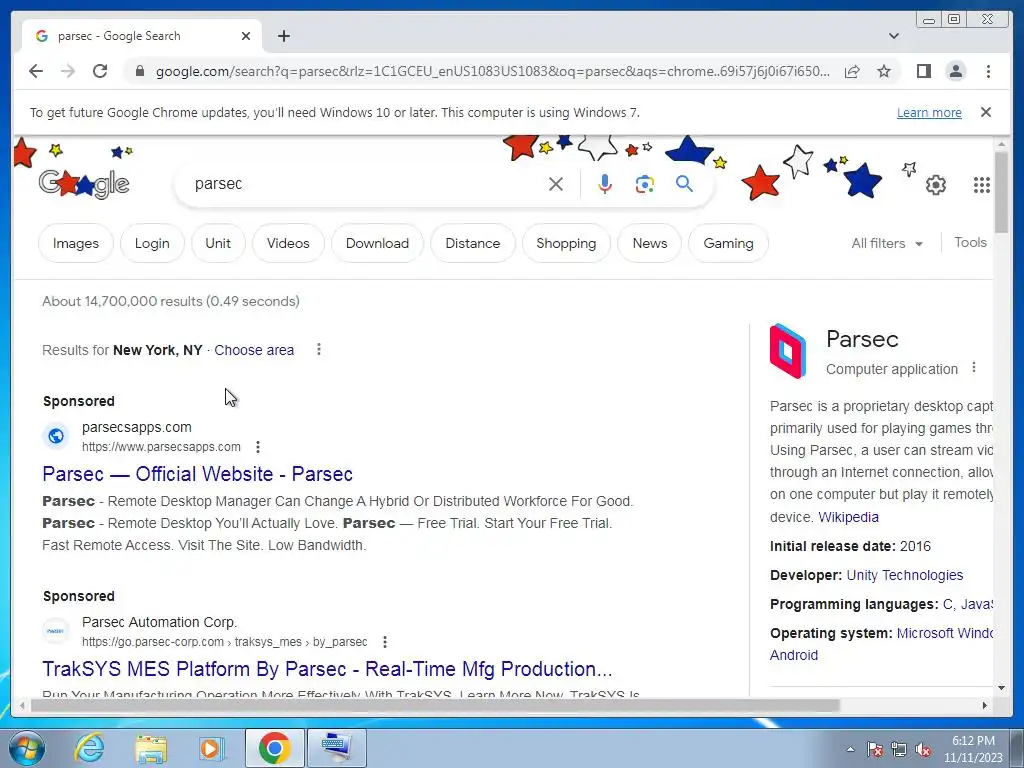Click the forward navigation arrow
The width and height of the screenshot is (1024, 768).
(x=68, y=71)
